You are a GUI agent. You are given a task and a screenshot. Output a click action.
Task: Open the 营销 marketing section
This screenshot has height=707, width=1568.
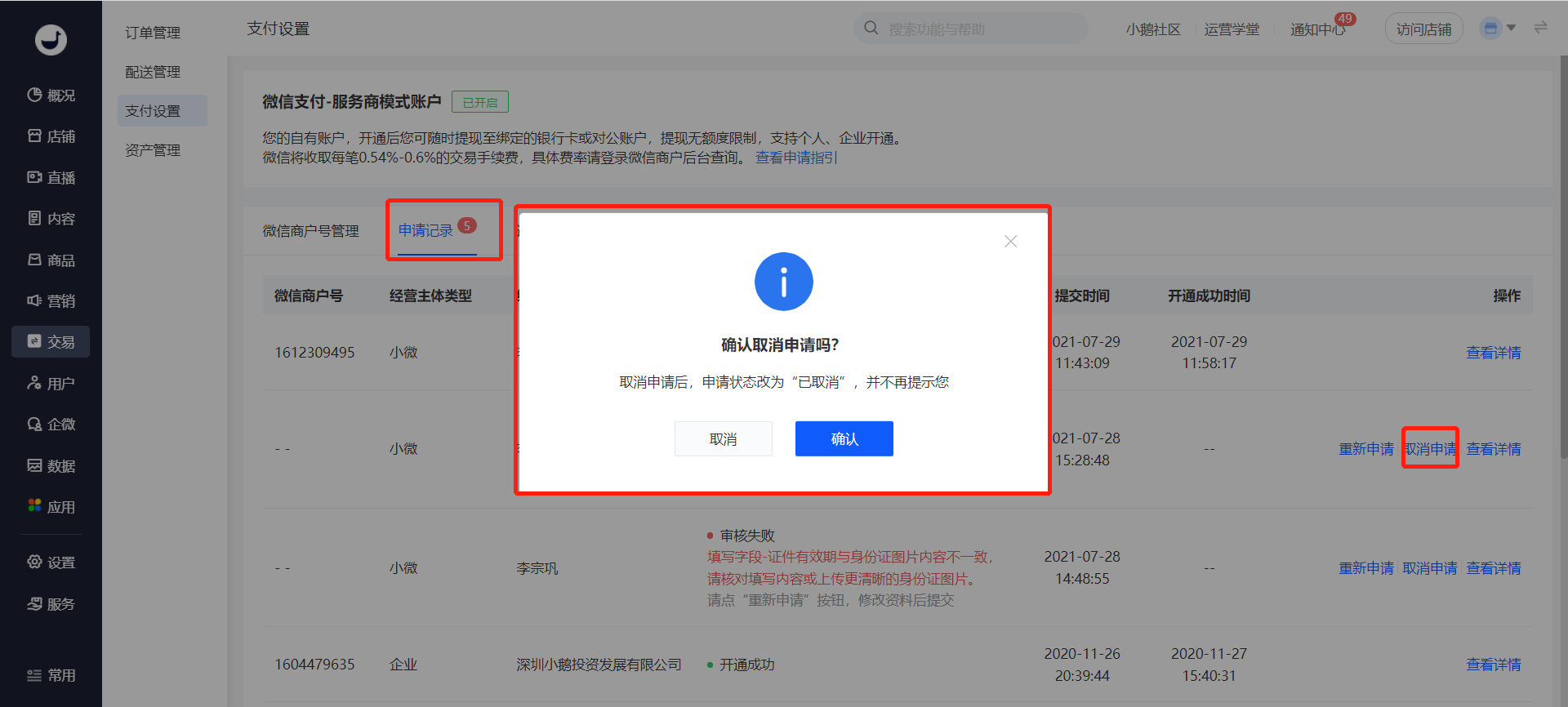(x=51, y=300)
